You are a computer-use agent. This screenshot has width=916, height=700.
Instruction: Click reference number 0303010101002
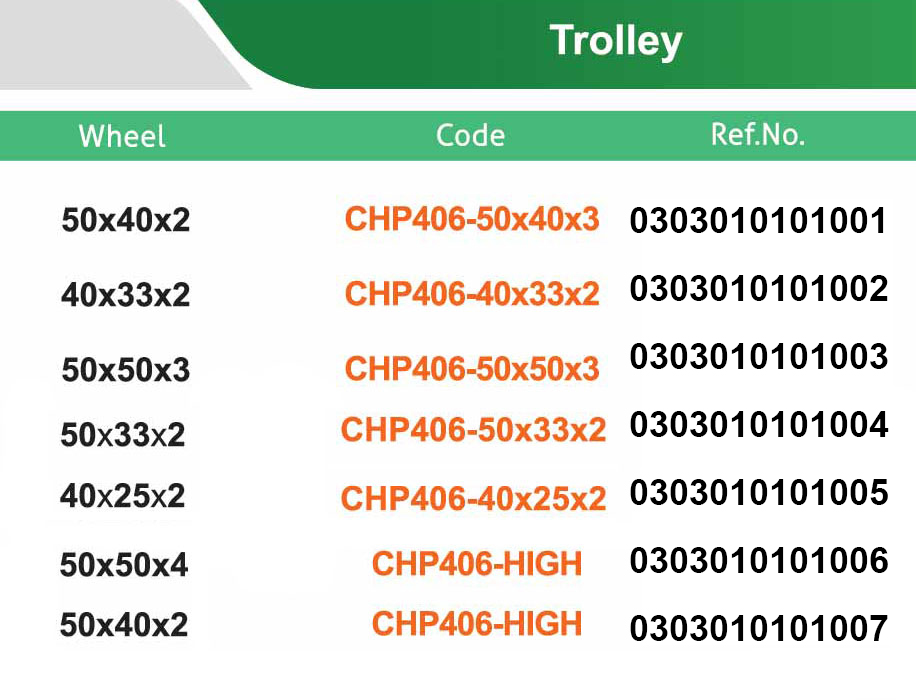(758, 289)
